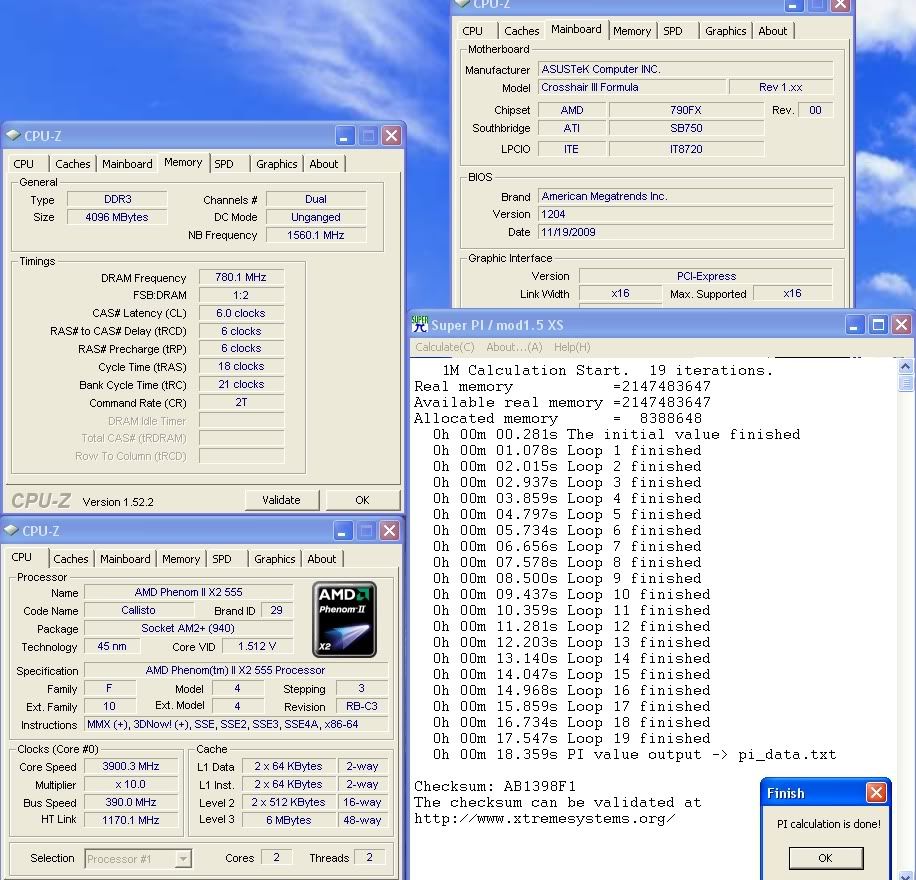Screen dimensions: 916x880
Task: Maximize the Super PI window
Action: [877, 325]
